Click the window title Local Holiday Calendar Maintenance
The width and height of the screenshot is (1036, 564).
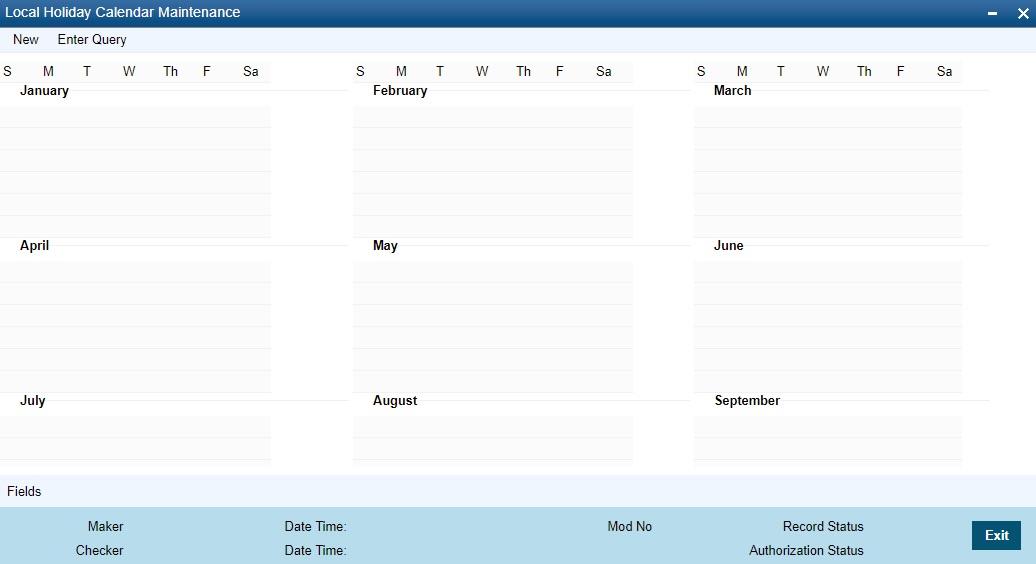122,13
